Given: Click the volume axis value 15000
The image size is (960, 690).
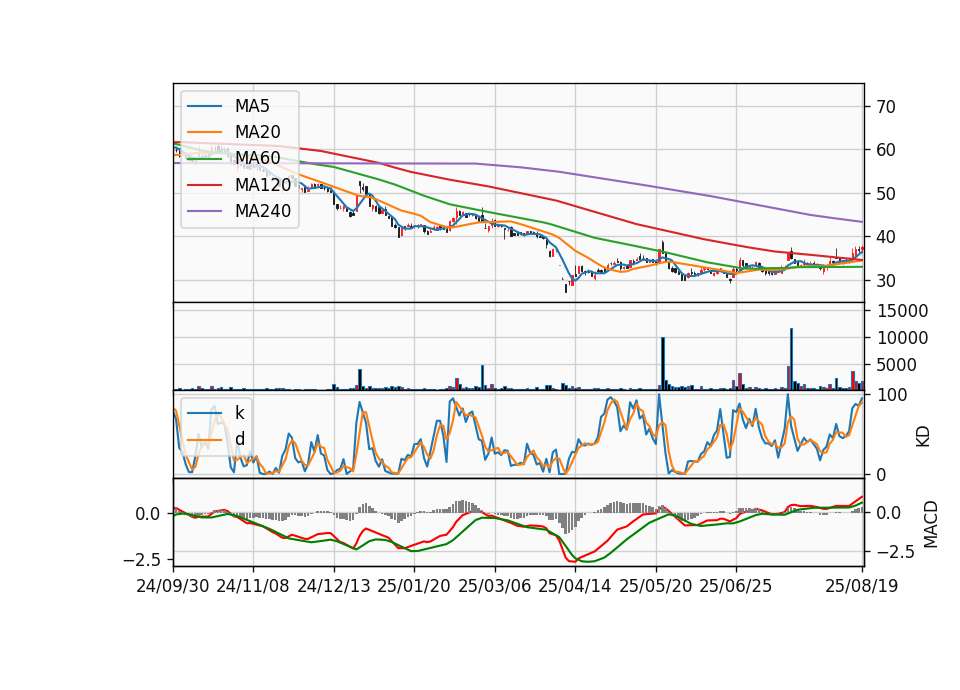Looking at the screenshot, I should pyautogui.click(x=902, y=311).
